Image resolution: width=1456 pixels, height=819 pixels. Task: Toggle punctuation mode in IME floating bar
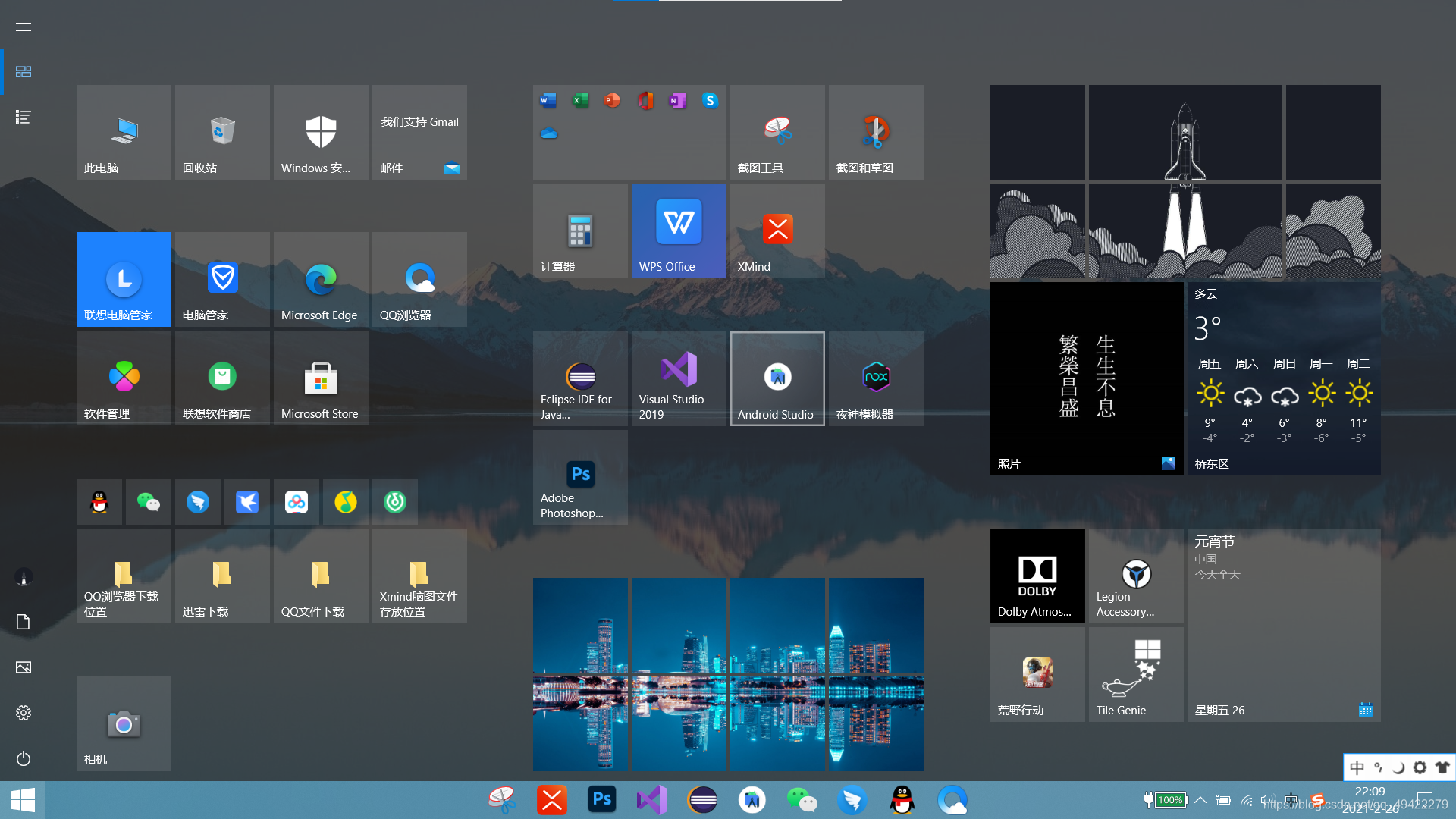click(x=1379, y=767)
